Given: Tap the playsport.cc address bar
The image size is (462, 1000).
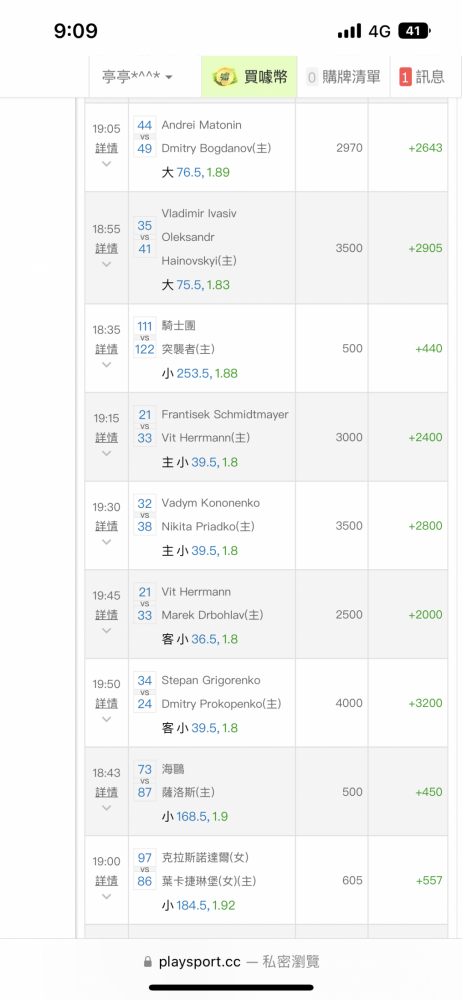Looking at the screenshot, I should tap(231, 962).
